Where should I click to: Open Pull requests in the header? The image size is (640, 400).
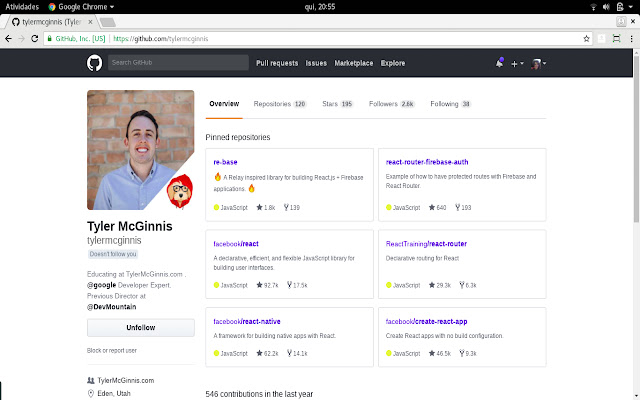[x=277, y=63]
